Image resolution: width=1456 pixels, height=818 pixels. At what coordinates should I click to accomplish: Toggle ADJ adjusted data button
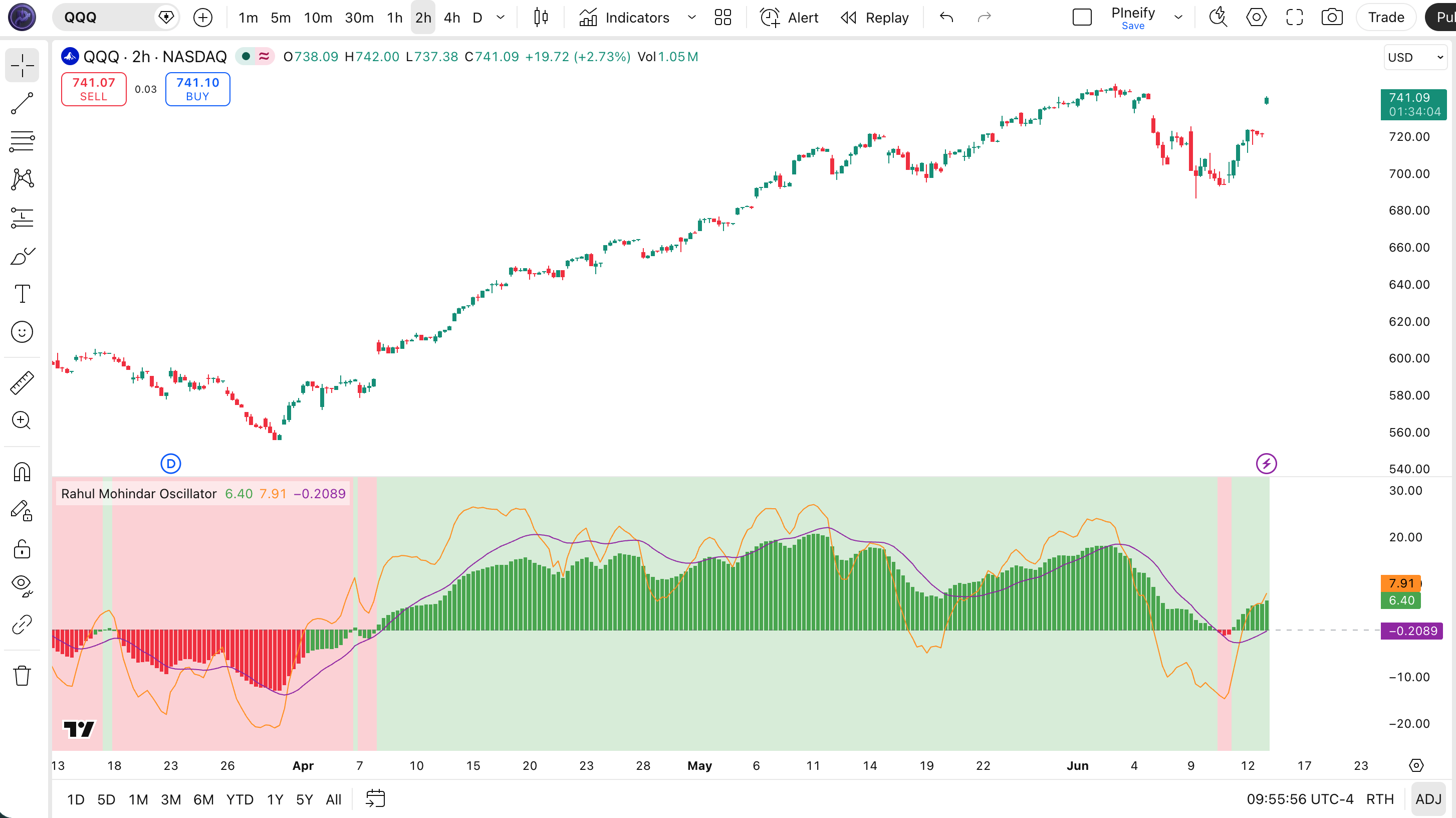coord(1428,799)
